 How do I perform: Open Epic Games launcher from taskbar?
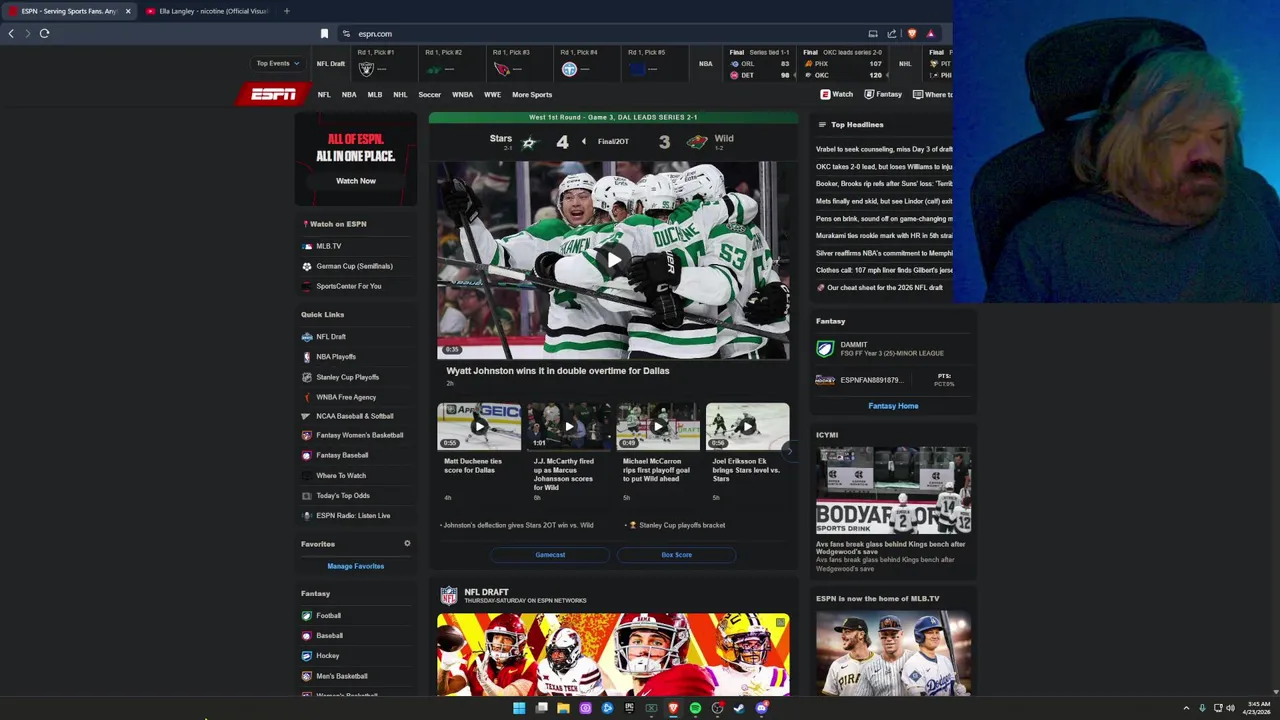(x=629, y=708)
